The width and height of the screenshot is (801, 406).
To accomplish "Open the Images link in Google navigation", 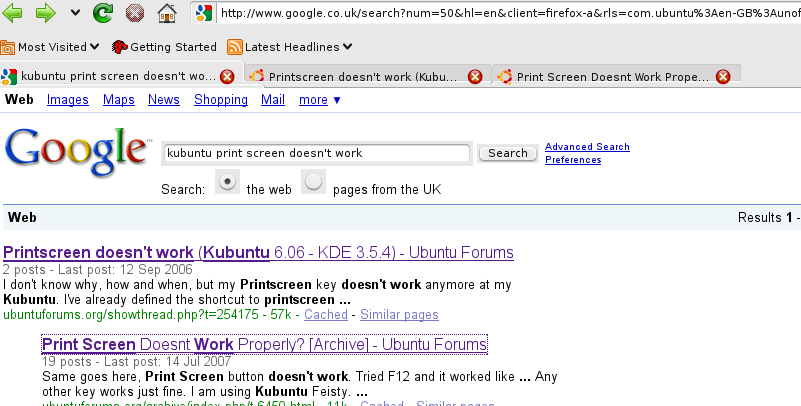I will click(68, 100).
